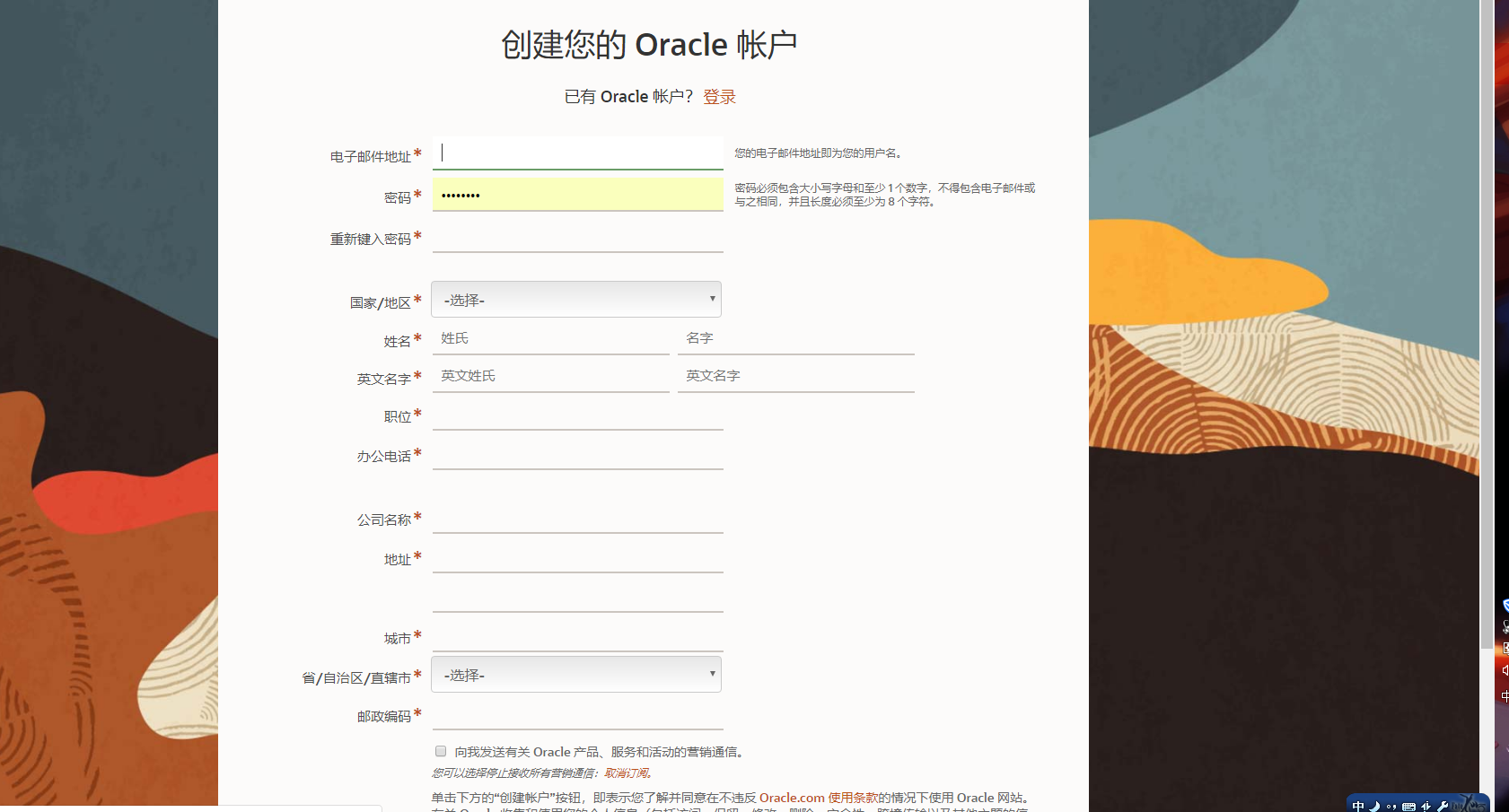The width and height of the screenshot is (1509, 812).
Task: Open the IME soft keyboard icon
Action: [1408, 806]
